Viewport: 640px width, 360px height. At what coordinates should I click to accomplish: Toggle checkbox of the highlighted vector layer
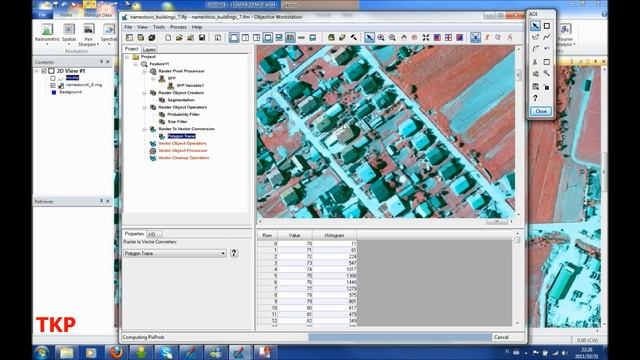pos(53,78)
